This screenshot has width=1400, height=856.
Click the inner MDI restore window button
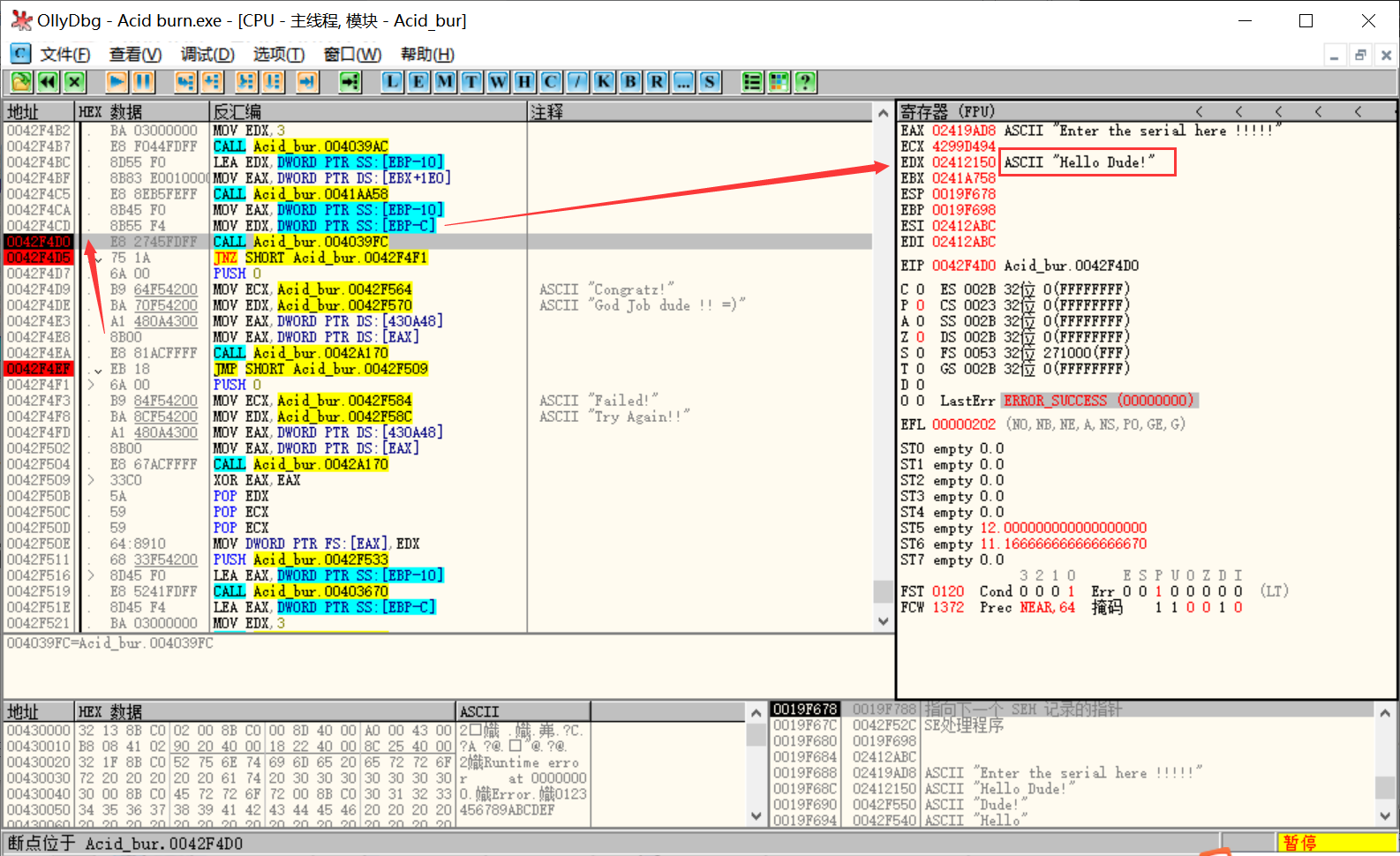pos(1360,55)
